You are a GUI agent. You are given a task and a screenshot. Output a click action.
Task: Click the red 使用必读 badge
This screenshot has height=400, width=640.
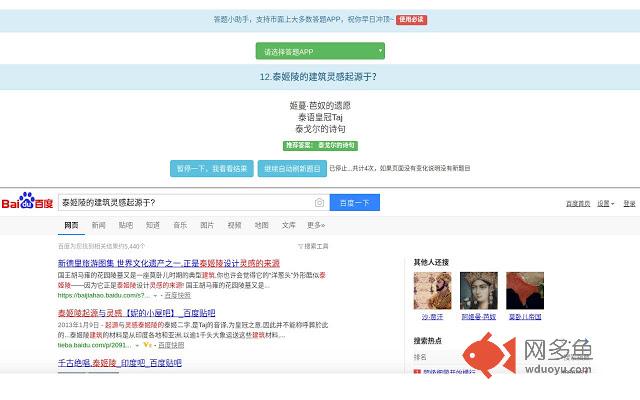coord(411,20)
